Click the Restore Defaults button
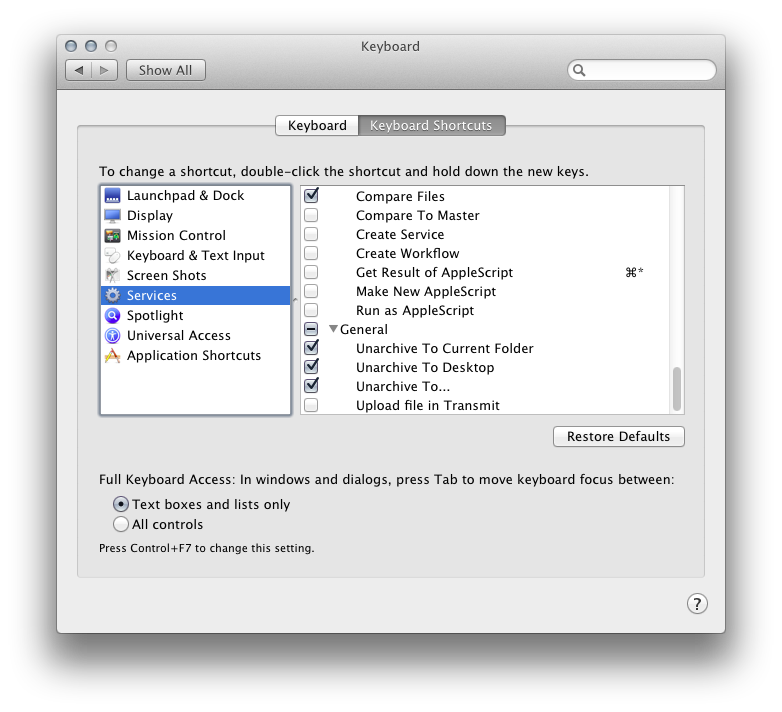 [618, 436]
